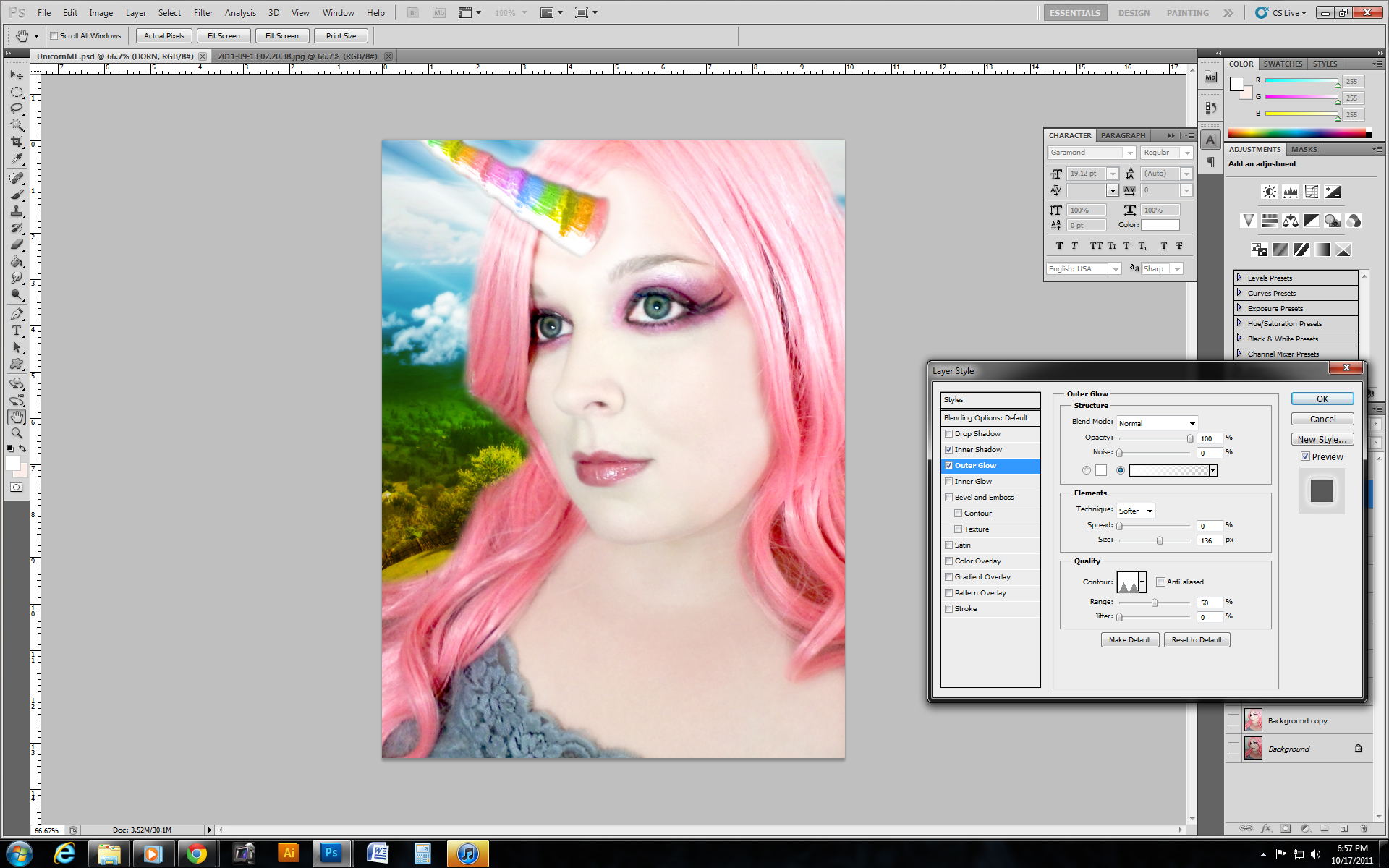
Task: Add a Levels adjustment
Action: click(x=1290, y=192)
